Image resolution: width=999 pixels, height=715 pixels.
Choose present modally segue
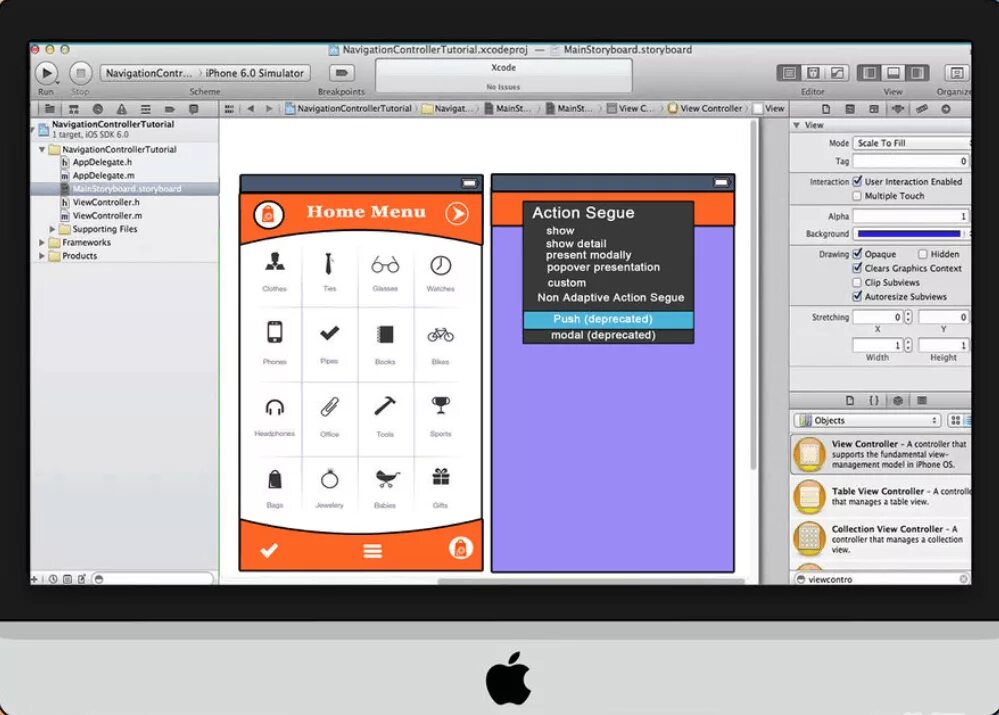[588, 255]
